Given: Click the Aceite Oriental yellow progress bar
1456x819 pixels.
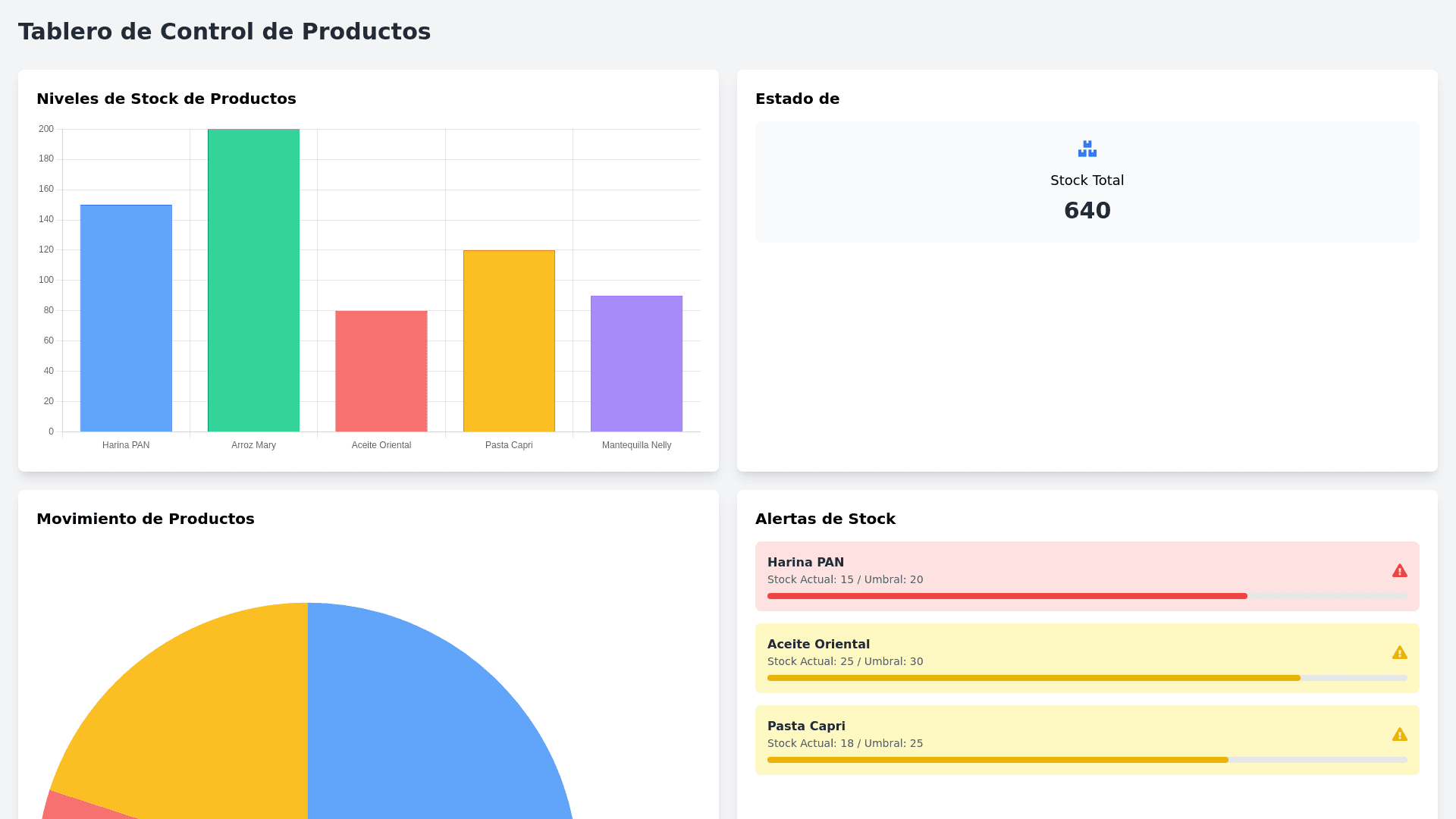Looking at the screenshot, I should coord(1034,678).
